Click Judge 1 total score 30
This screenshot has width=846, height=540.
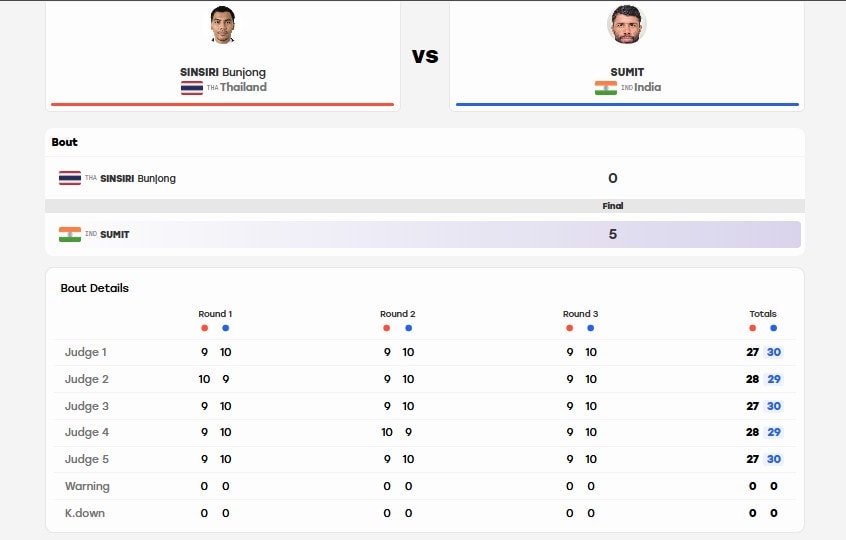pos(774,352)
